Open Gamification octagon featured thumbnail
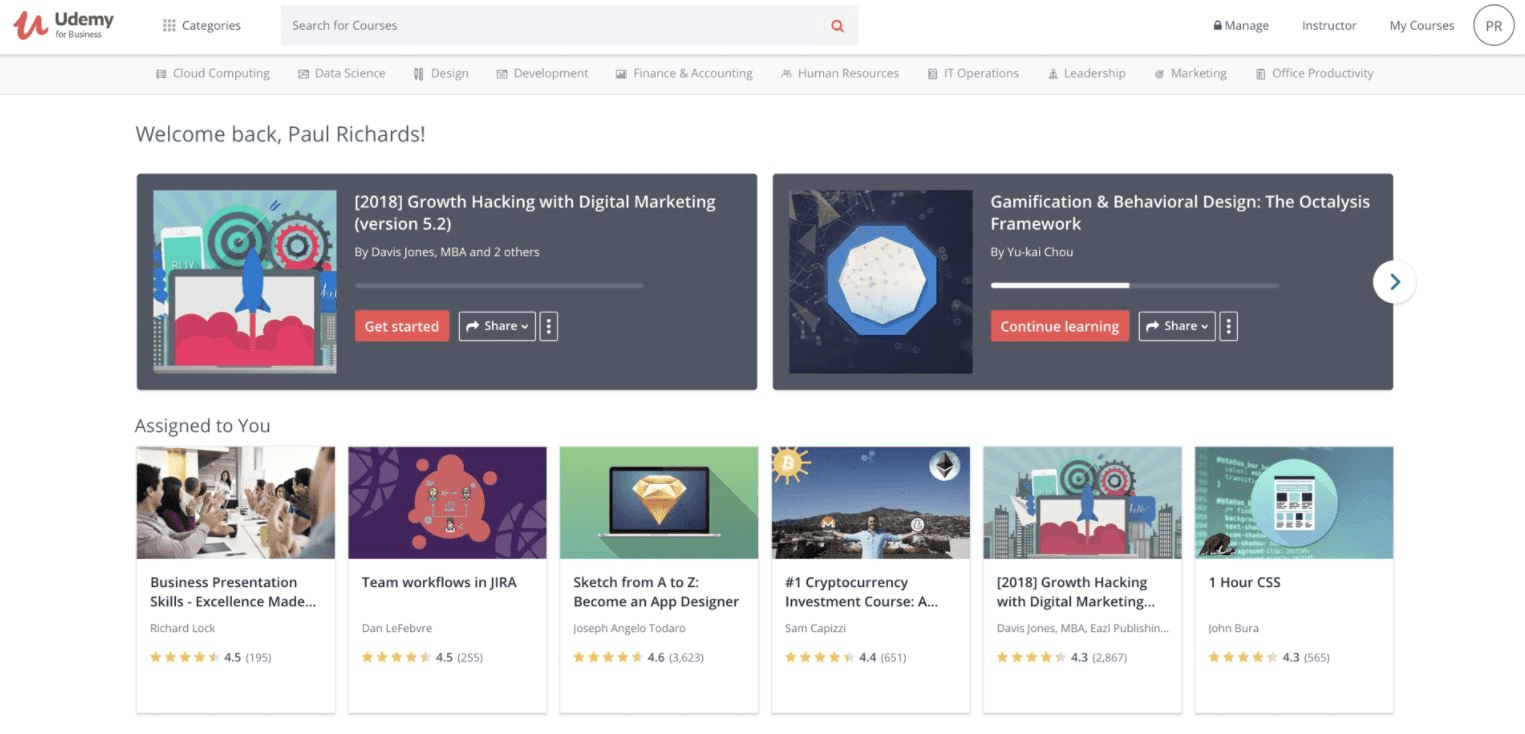Viewport: 1525px width, 734px height. (x=881, y=282)
